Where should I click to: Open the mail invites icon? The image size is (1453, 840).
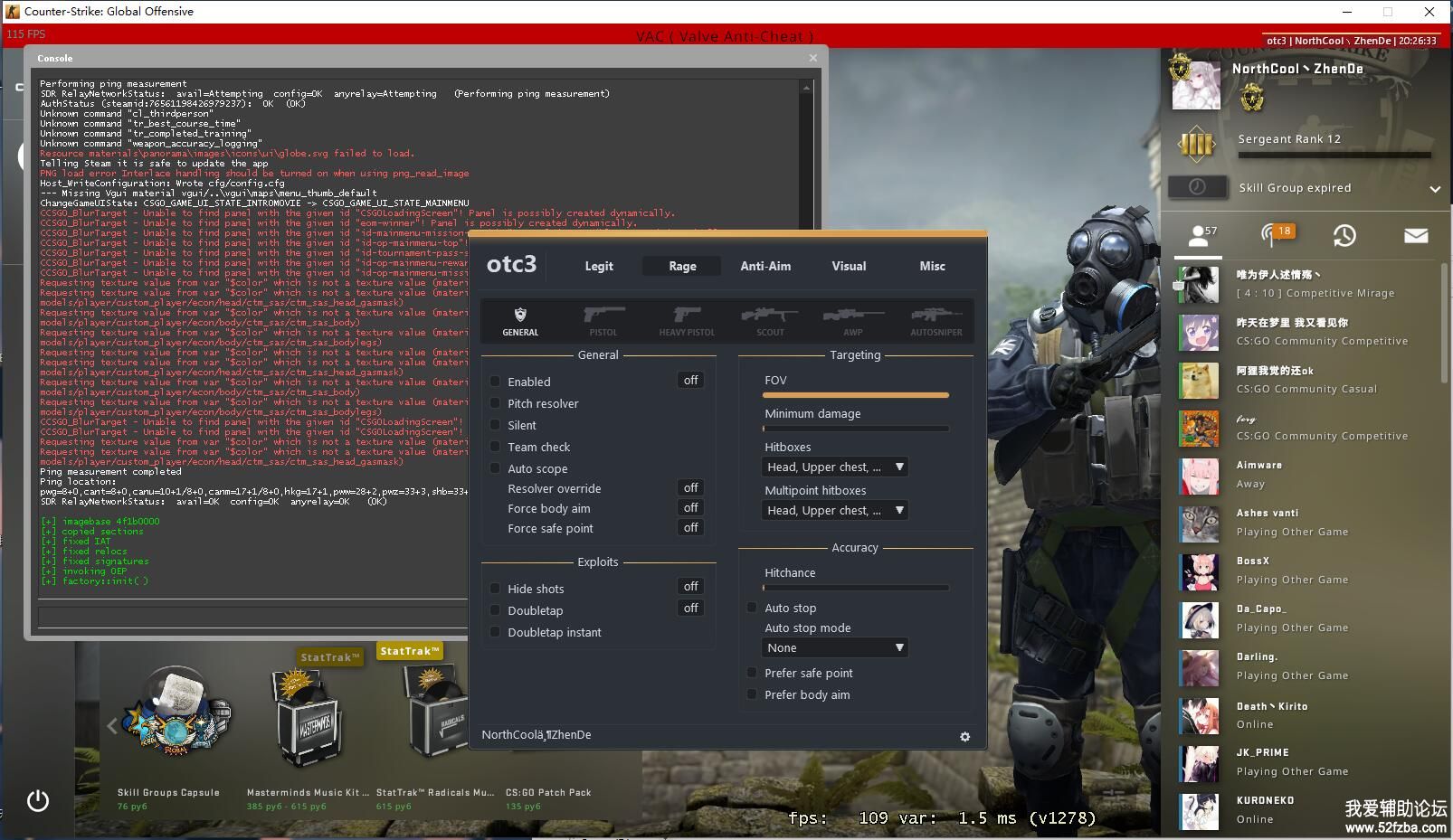click(x=1416, y=236)
